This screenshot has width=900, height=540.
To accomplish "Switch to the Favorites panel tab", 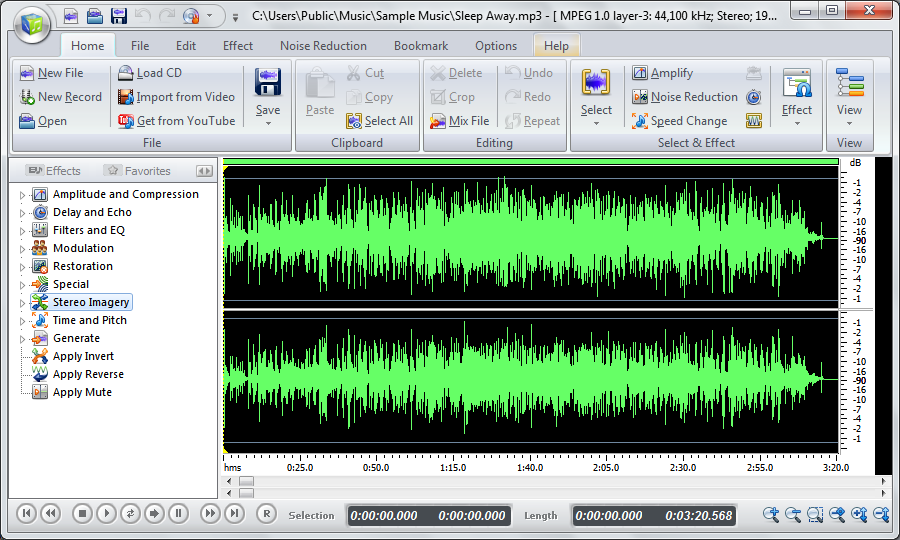I will [x=139, y=171].
